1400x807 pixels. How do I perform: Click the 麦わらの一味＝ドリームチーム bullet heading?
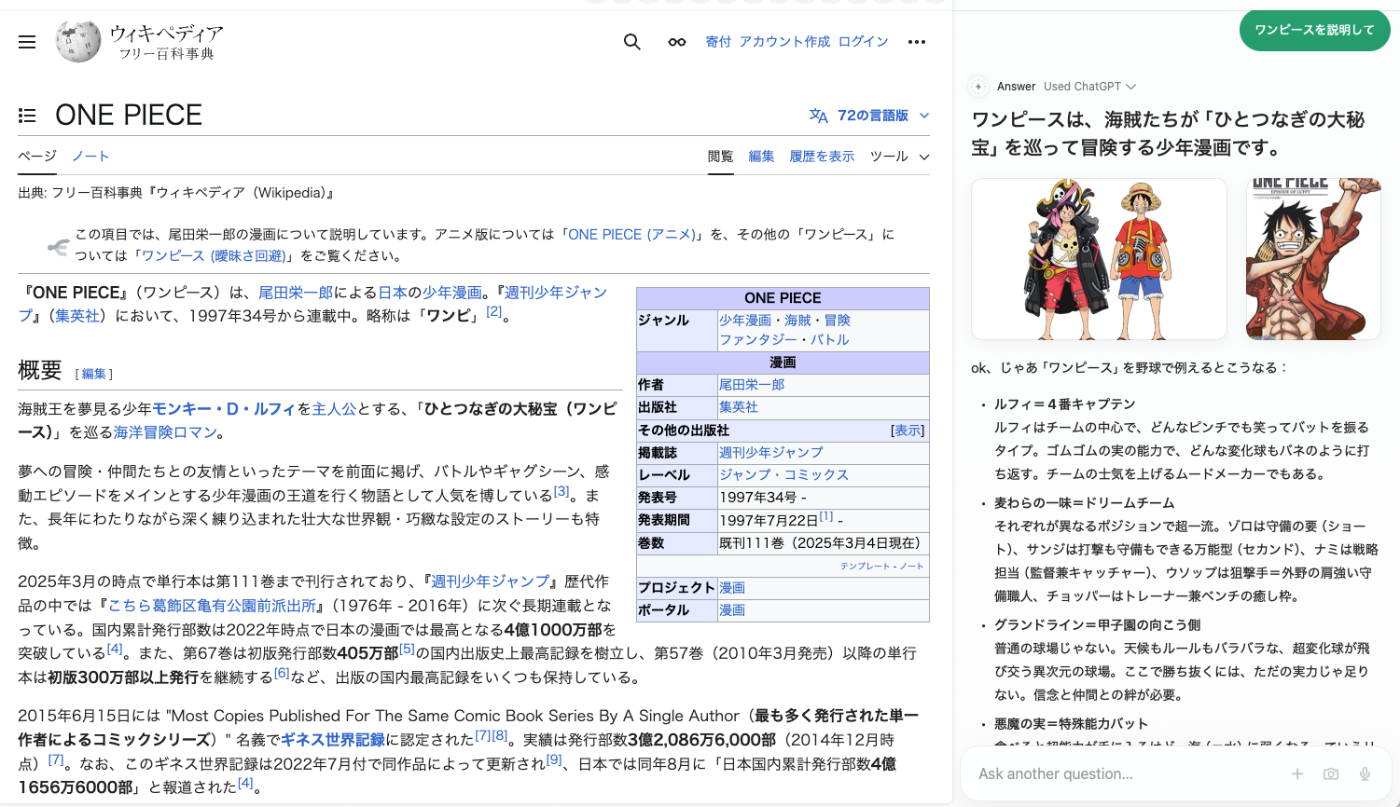[1084, 503]
